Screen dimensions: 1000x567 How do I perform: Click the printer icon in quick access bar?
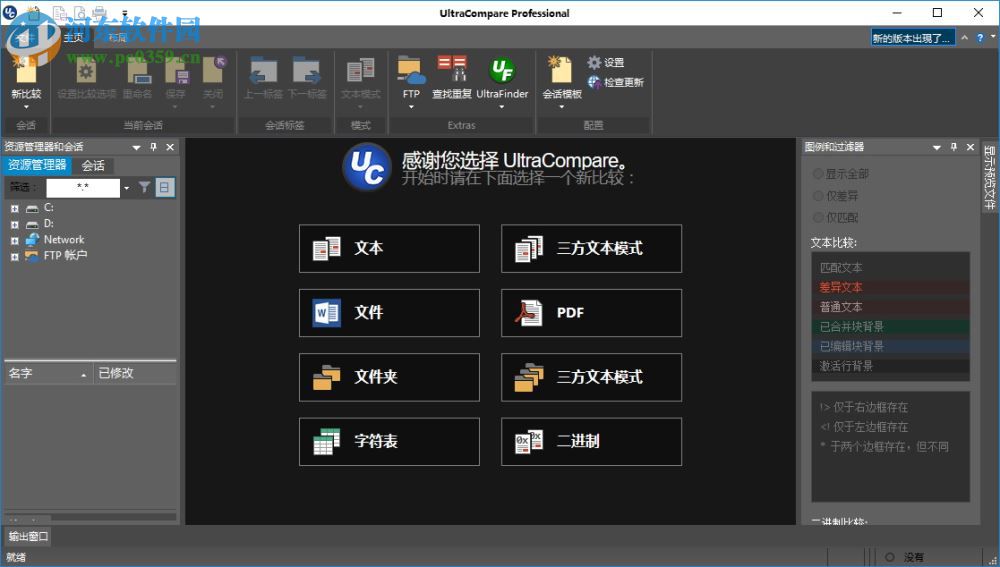click(x=99, y=12)
